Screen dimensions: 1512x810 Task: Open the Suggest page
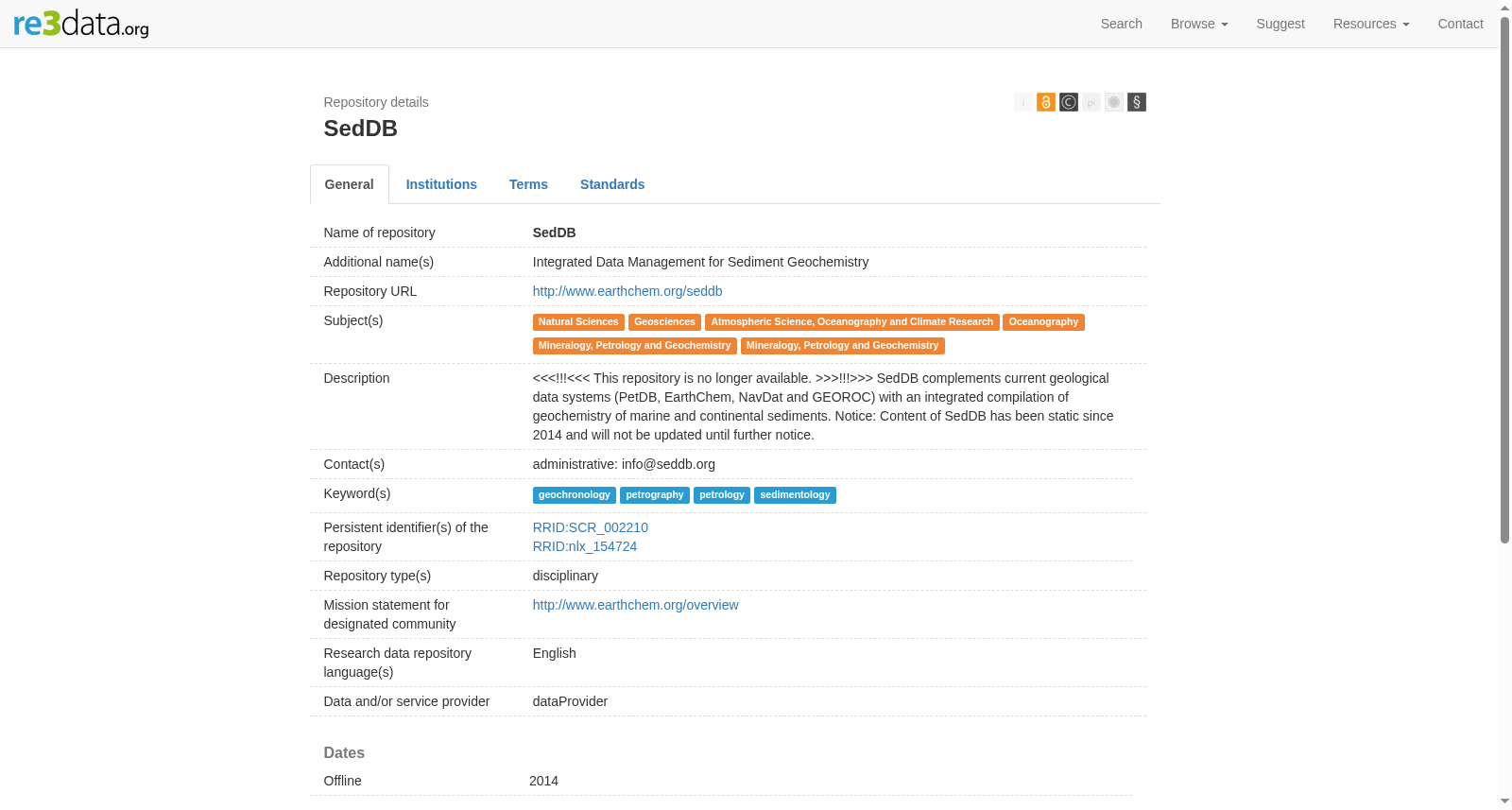(x=1280, y=24)
